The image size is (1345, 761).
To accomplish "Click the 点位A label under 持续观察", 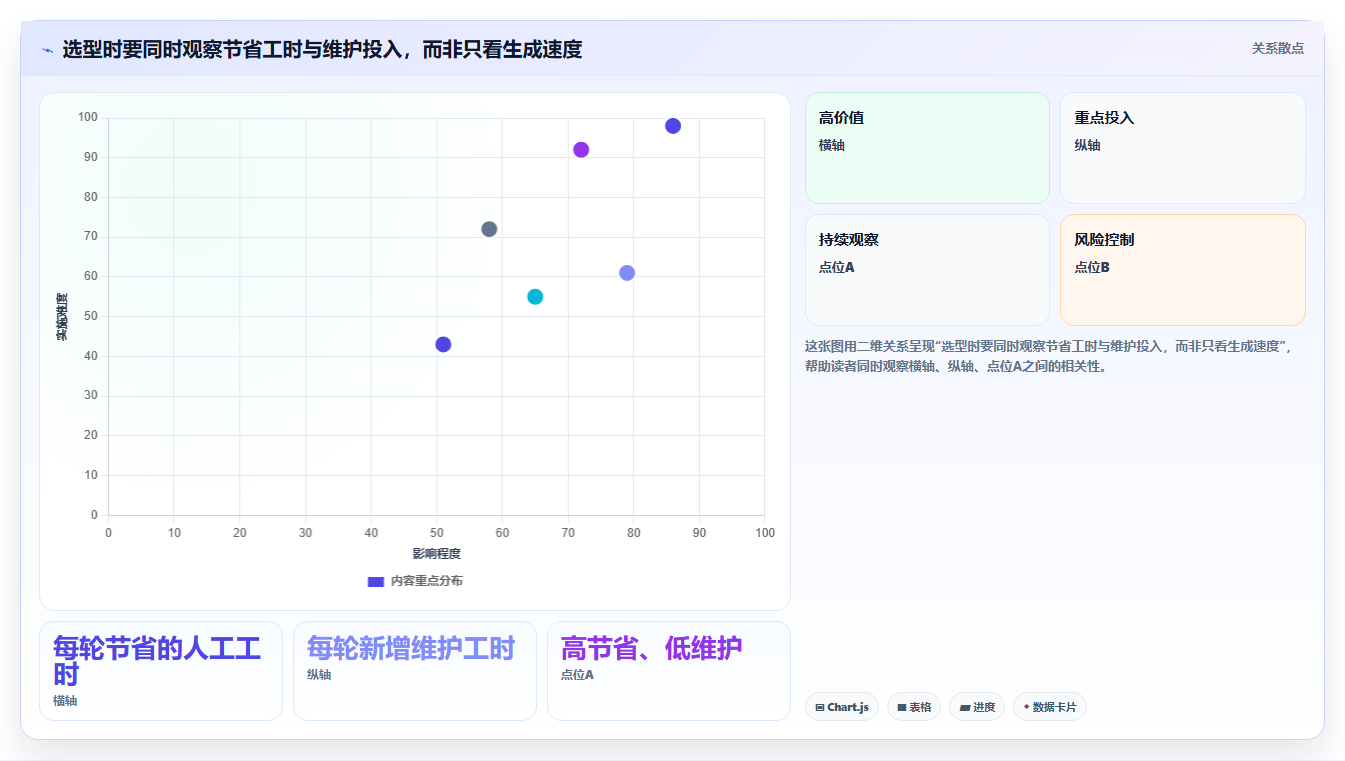I will coord(837,267).
